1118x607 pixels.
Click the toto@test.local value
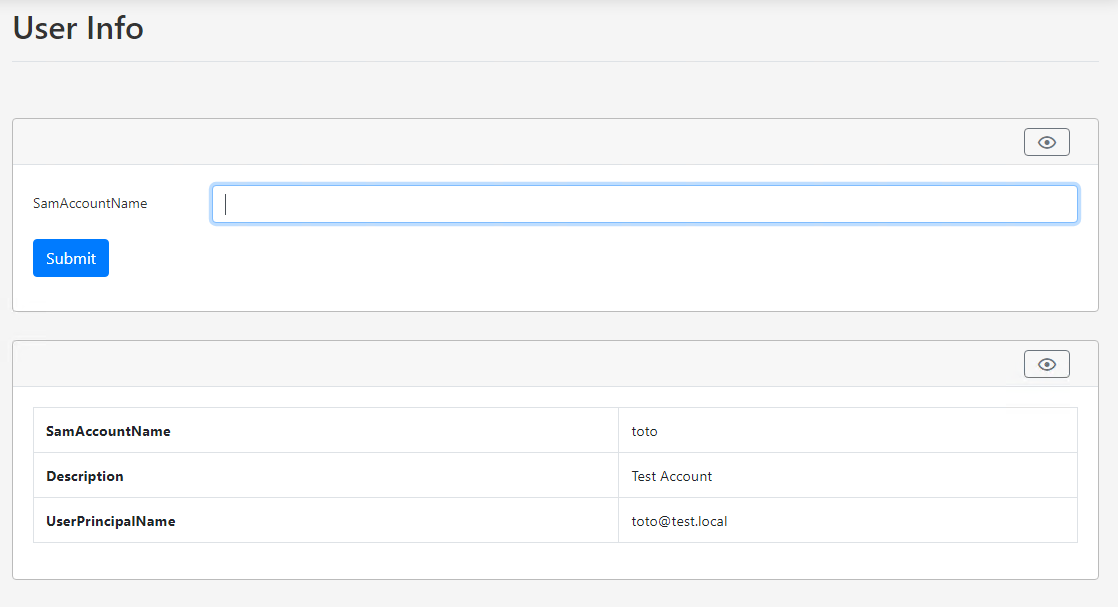[x=679, y=521]
